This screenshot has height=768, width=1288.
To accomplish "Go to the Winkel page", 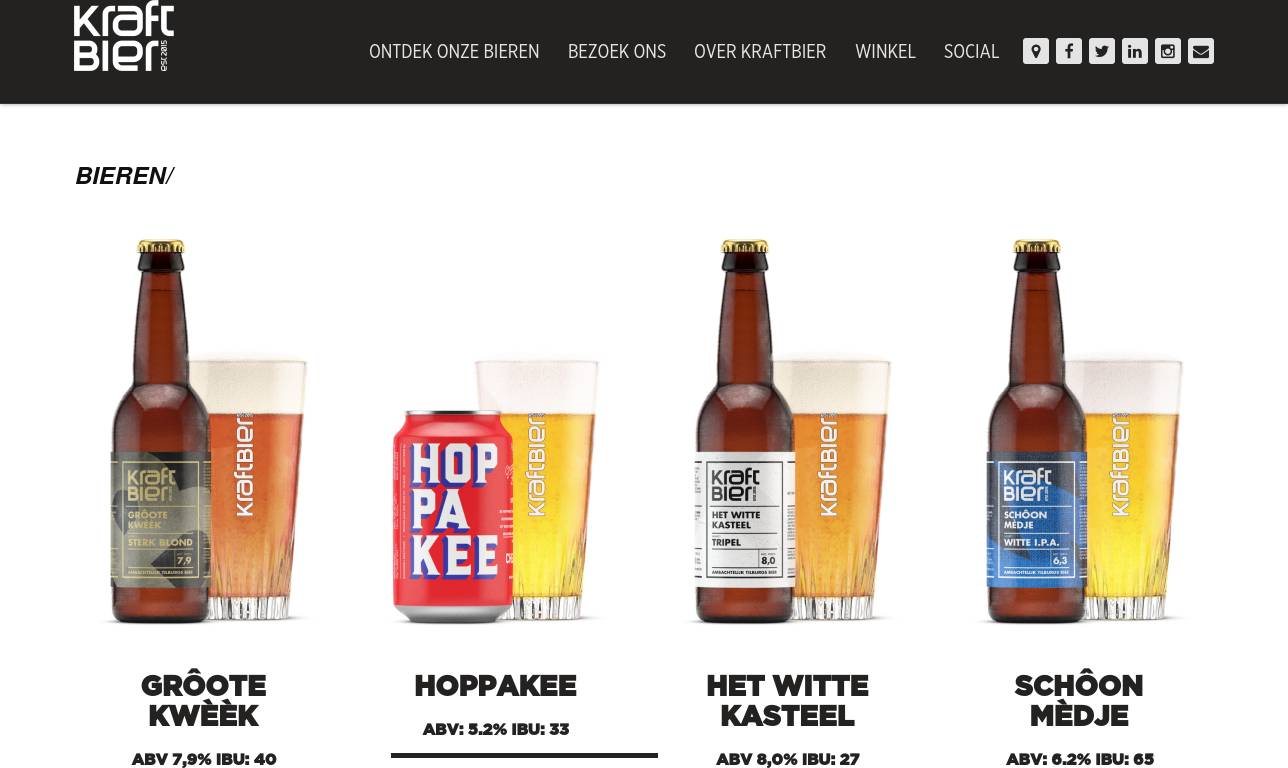I will 885,52.
